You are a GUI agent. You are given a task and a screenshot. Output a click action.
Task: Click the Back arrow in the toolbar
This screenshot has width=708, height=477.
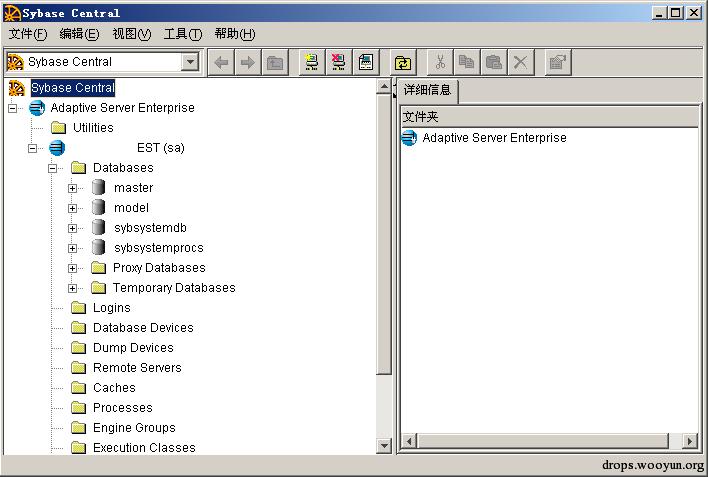pos(221,62)
